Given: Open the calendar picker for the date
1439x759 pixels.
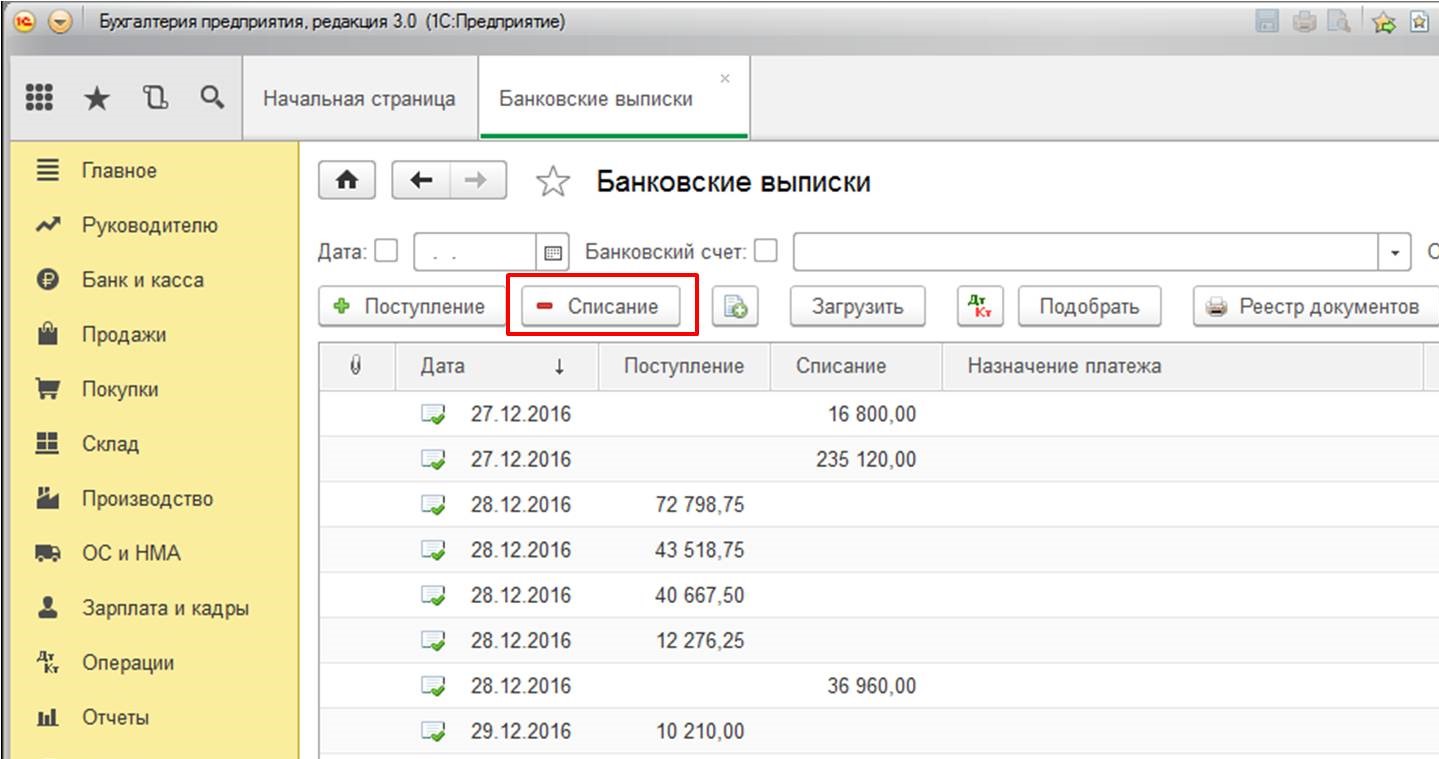Looking at the screenshot, I should coord(551,253).
